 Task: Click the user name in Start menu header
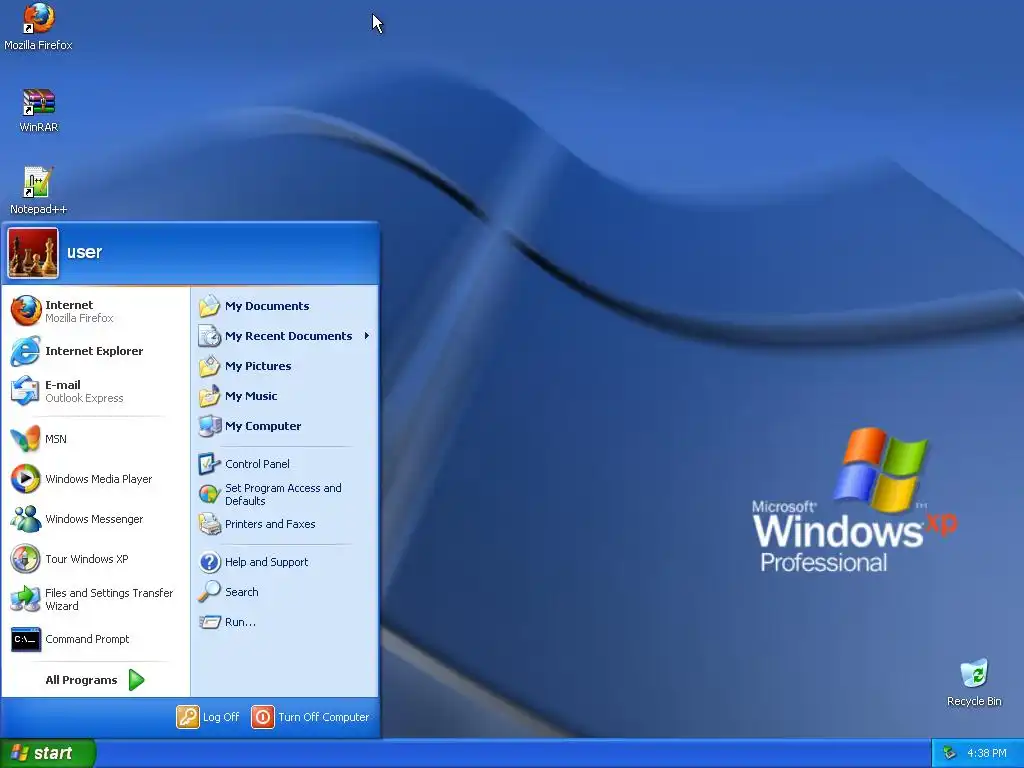pyautogui.click(x=84, y=252)
